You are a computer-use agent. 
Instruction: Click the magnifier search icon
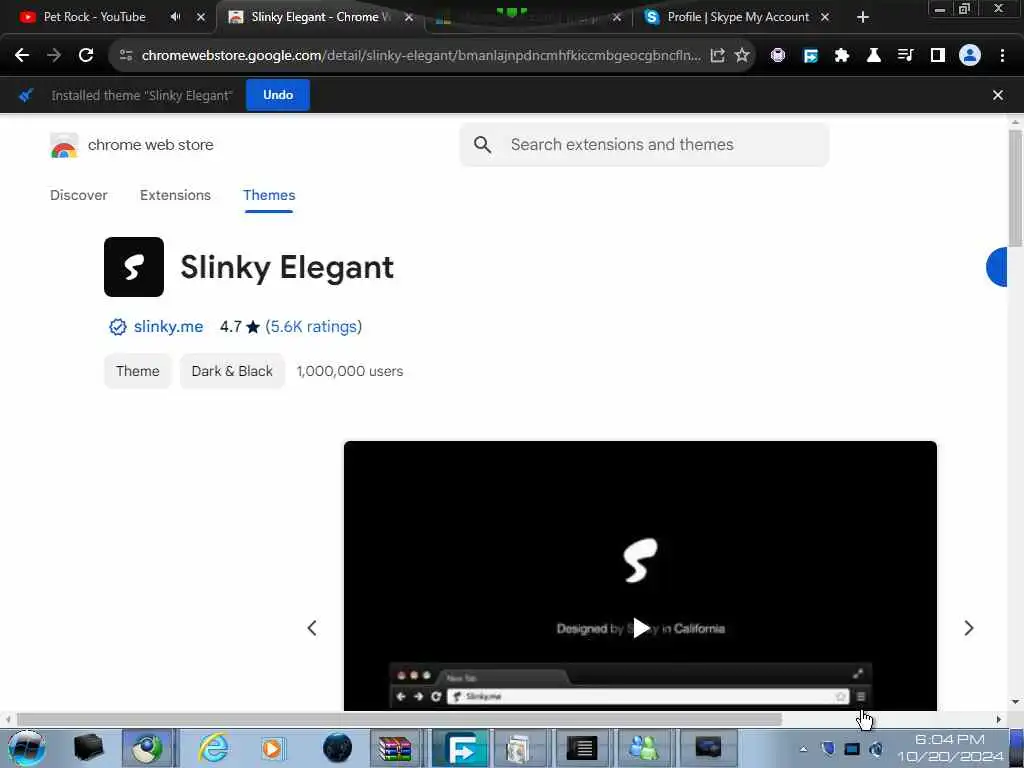click(482, 144)
